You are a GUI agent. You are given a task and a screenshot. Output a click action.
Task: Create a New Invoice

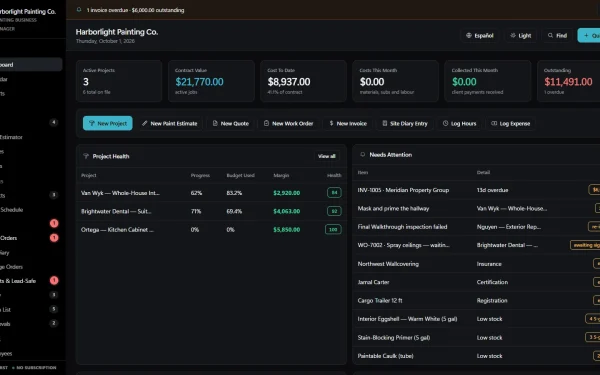[x=348, y=123]
